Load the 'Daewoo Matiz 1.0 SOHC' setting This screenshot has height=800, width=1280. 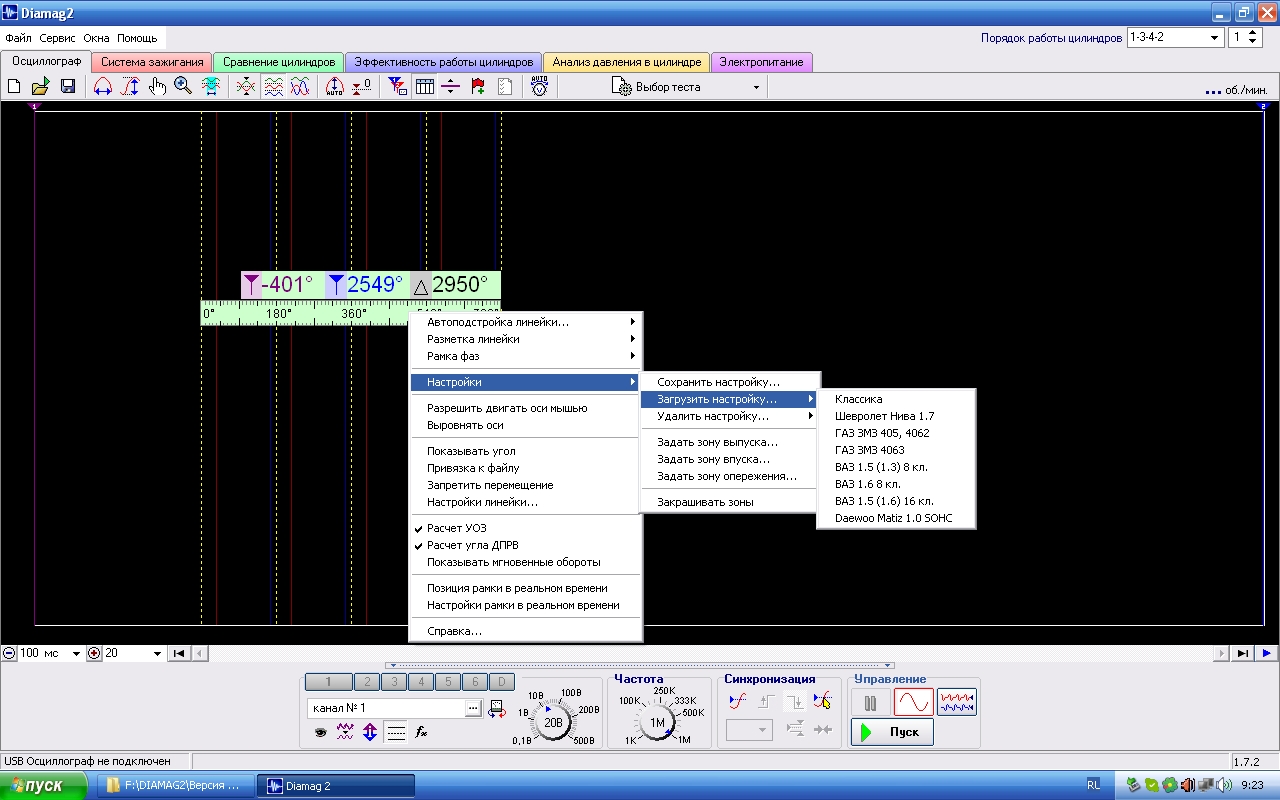click(895, 518)
